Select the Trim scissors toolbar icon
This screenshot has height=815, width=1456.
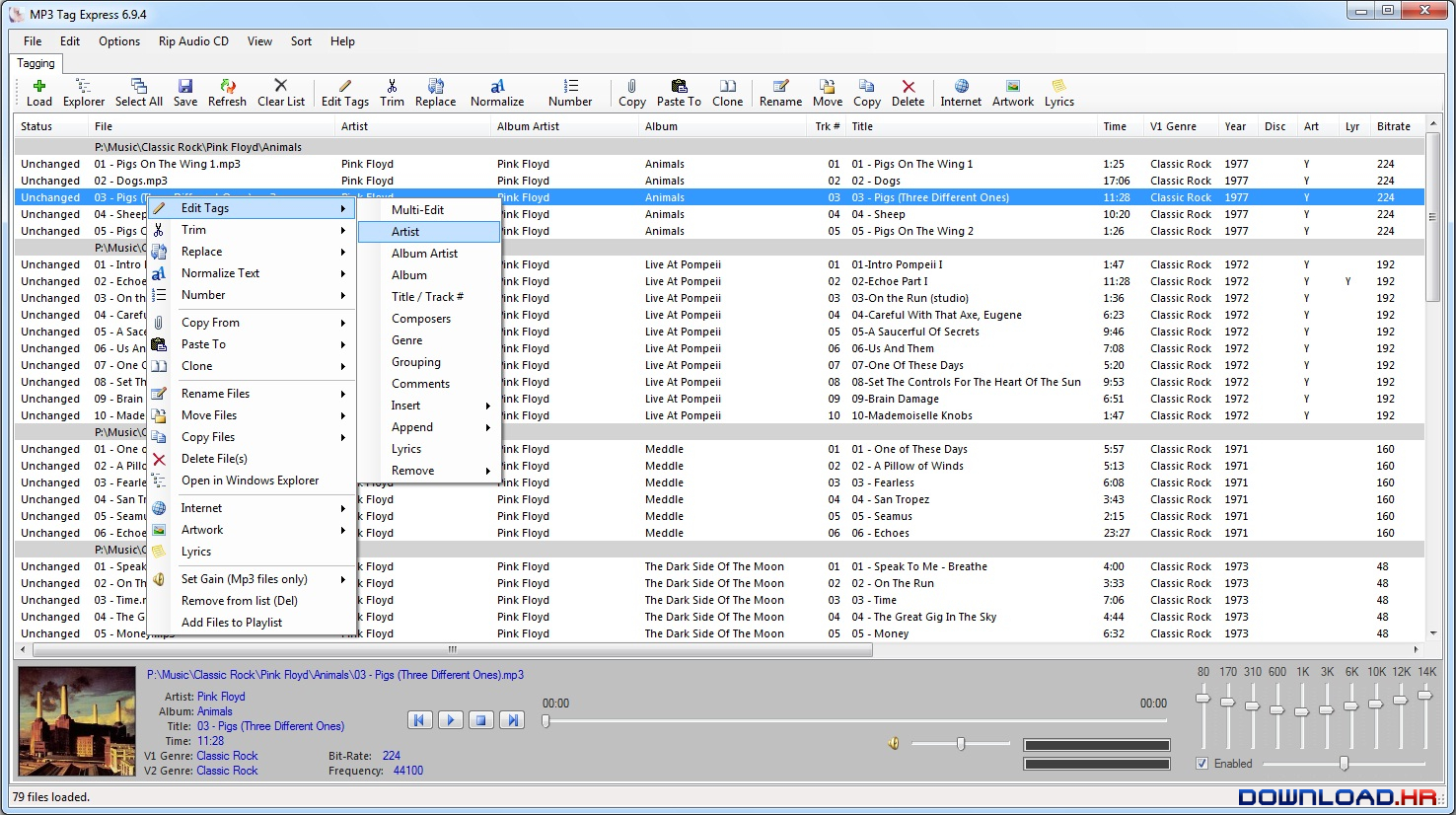pyautogui.click(x=393, y=93)
